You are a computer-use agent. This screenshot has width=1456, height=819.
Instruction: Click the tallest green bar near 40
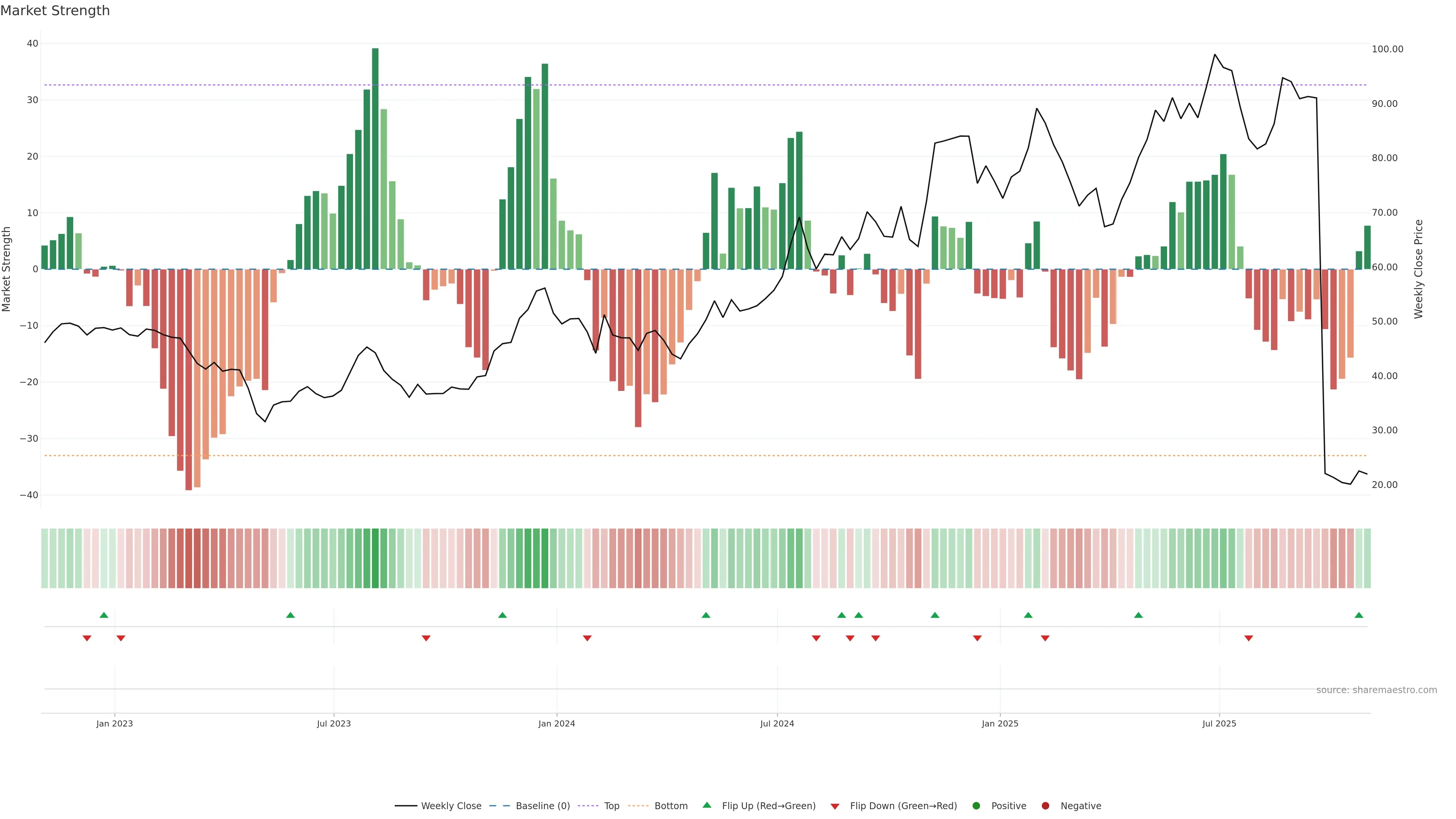(x=375, y=158)
